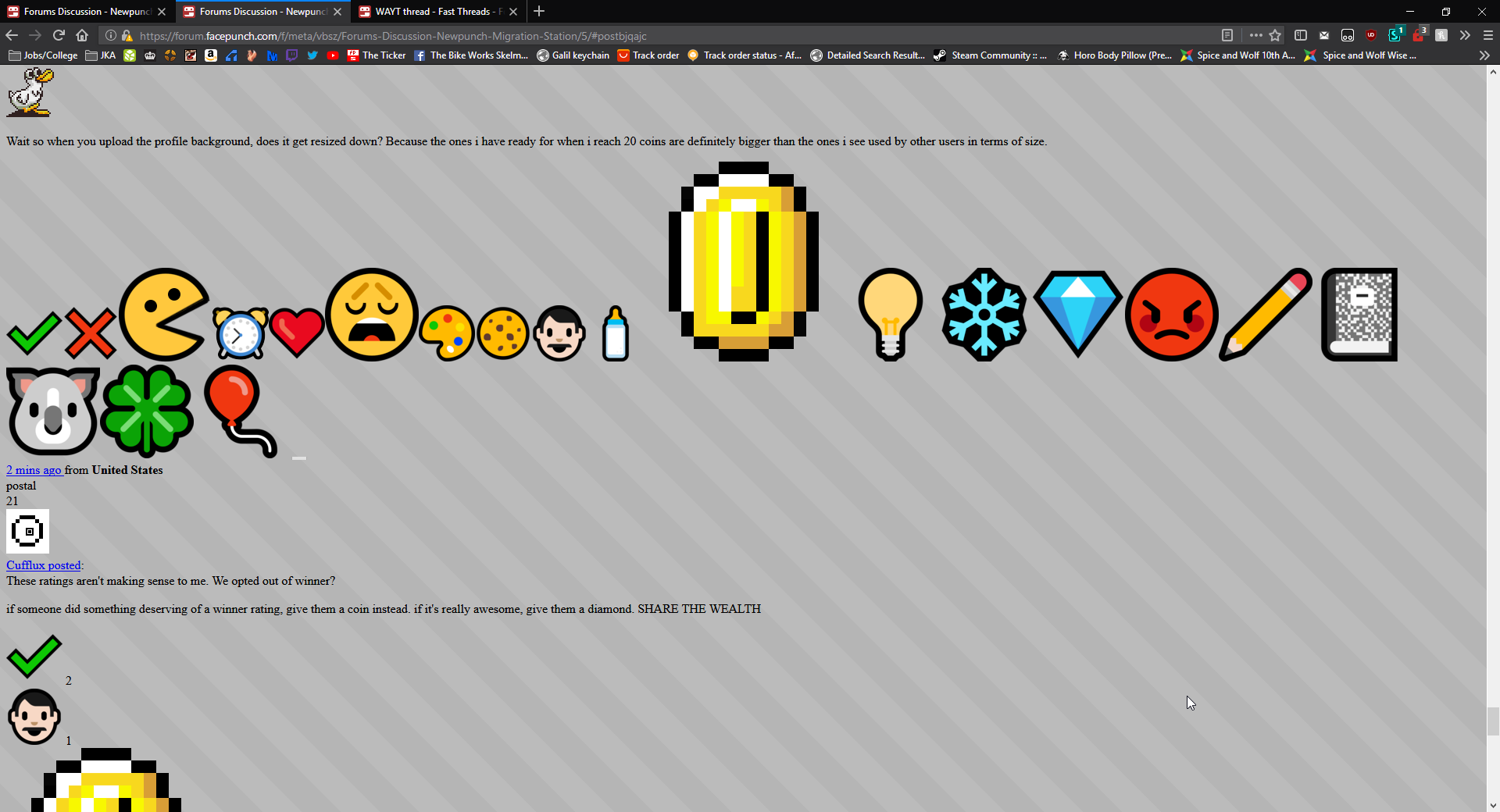The height and width of the screenshot is (812, 1500).
Task: Select the Pac-Man rating icon
Action: [164, 315]
